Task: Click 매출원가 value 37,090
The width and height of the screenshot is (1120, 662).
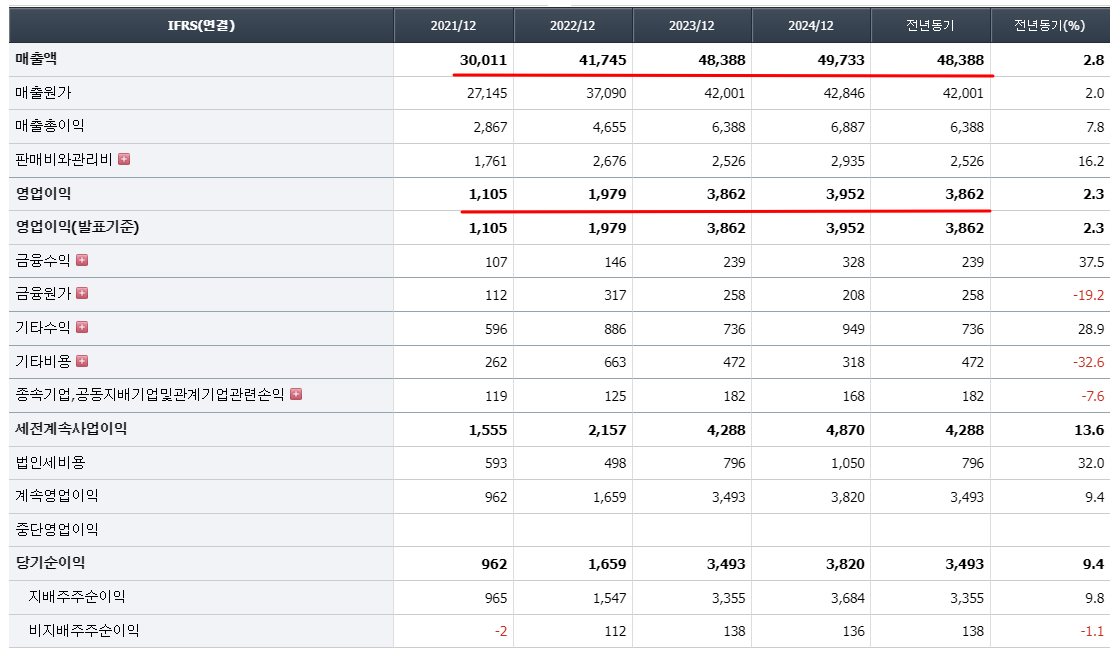Action: (606, 94)
